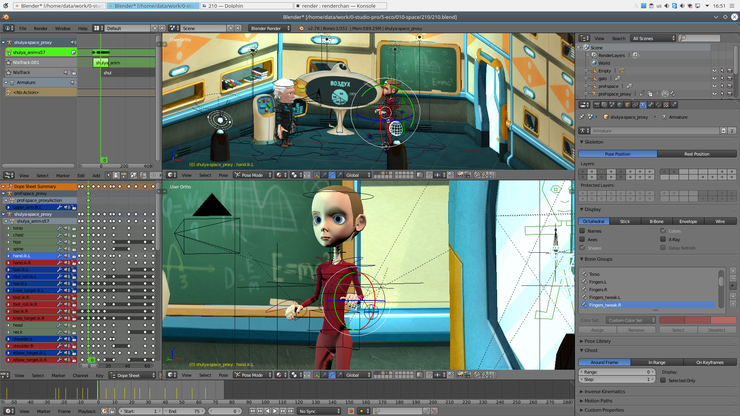This screenshot has height=416, width=740.
Task: Open Constraints properties tab icon
Action: coord(635,105)
